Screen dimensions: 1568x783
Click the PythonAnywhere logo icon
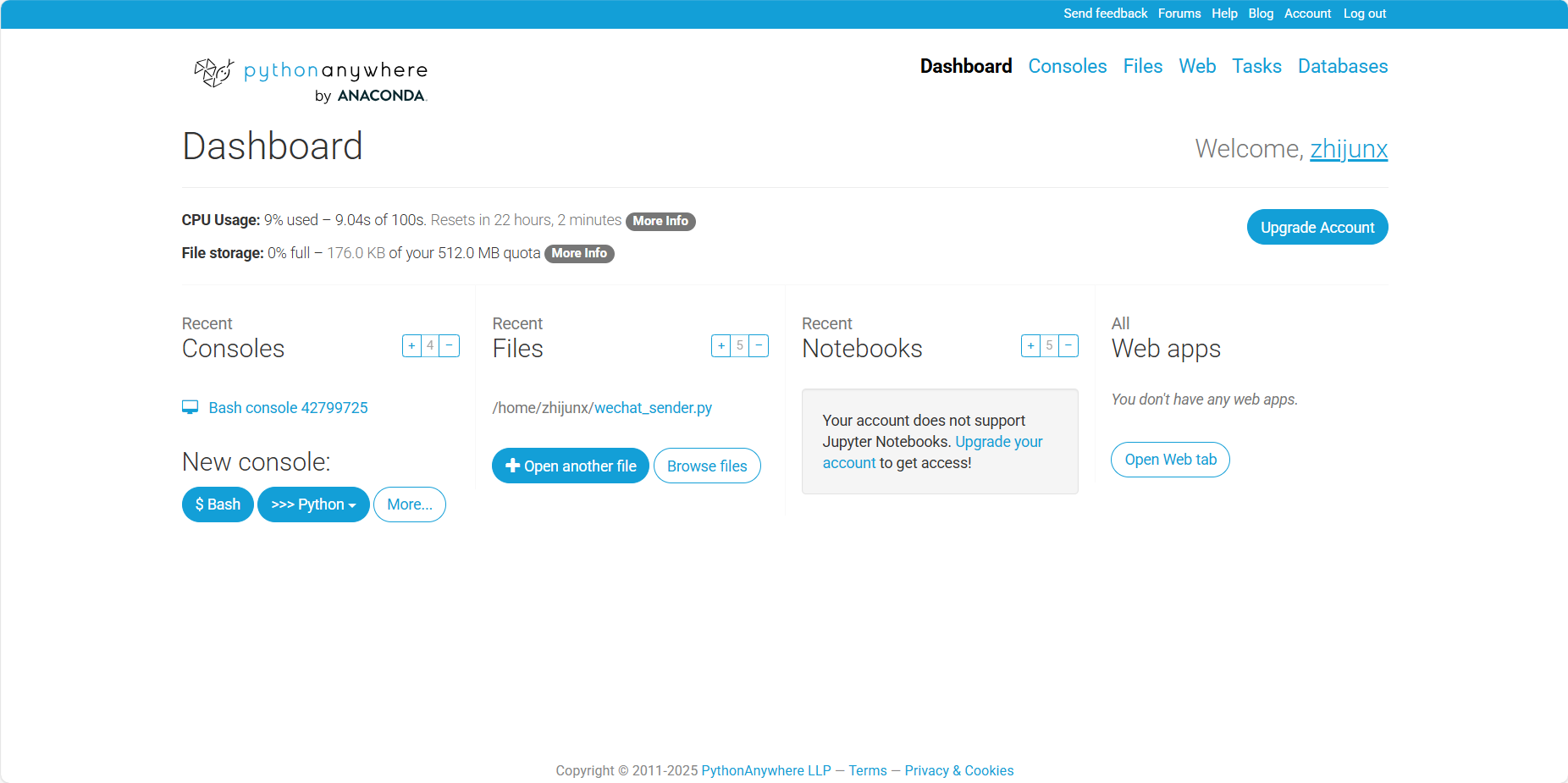pos(213,73)
